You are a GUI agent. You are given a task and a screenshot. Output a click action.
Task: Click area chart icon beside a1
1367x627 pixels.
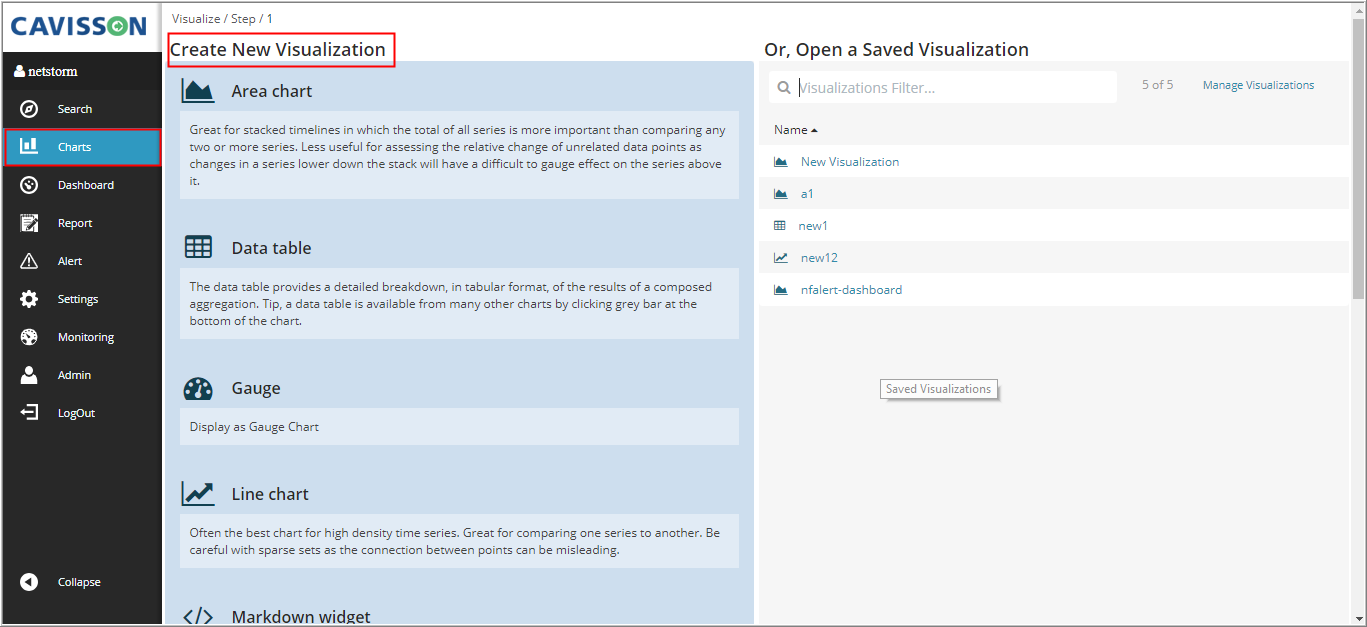[781, 194]
